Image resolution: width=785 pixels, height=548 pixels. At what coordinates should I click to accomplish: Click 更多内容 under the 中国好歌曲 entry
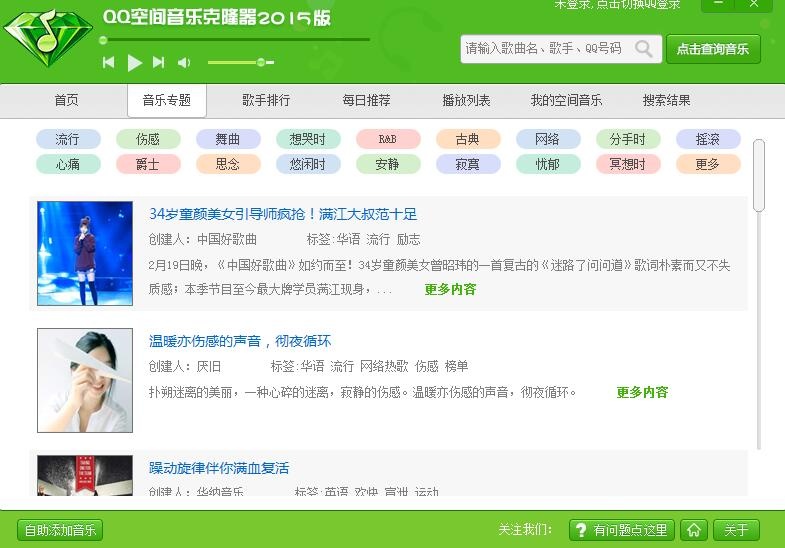pos(450,289)
